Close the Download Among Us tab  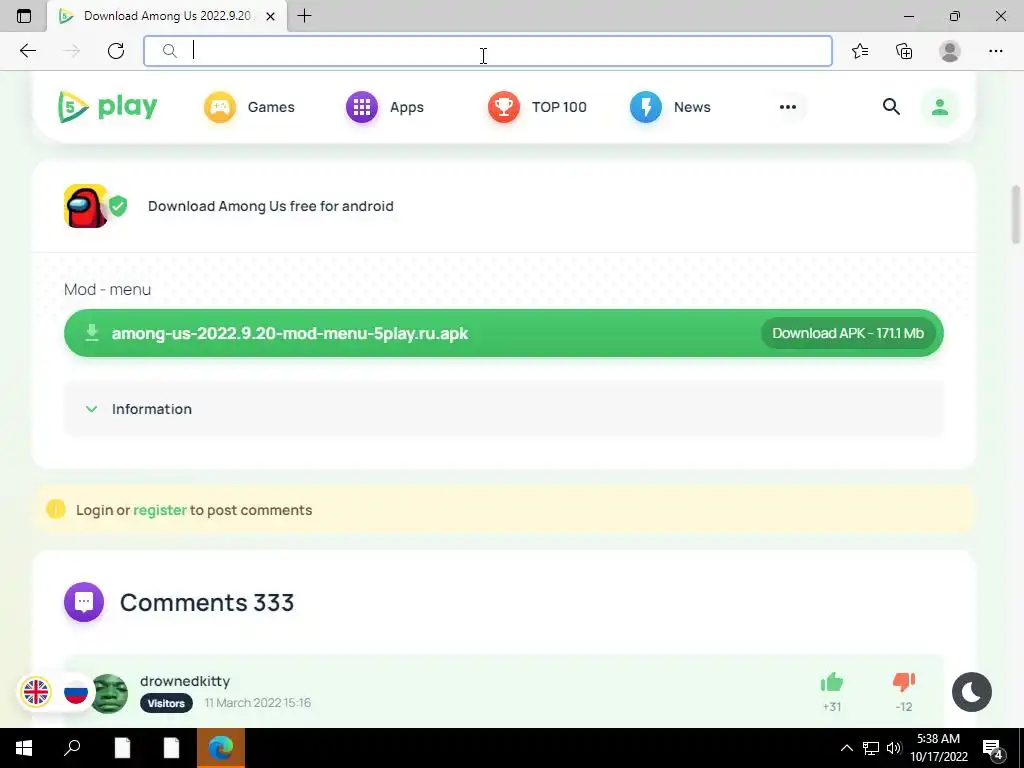(x=270, y=16)
